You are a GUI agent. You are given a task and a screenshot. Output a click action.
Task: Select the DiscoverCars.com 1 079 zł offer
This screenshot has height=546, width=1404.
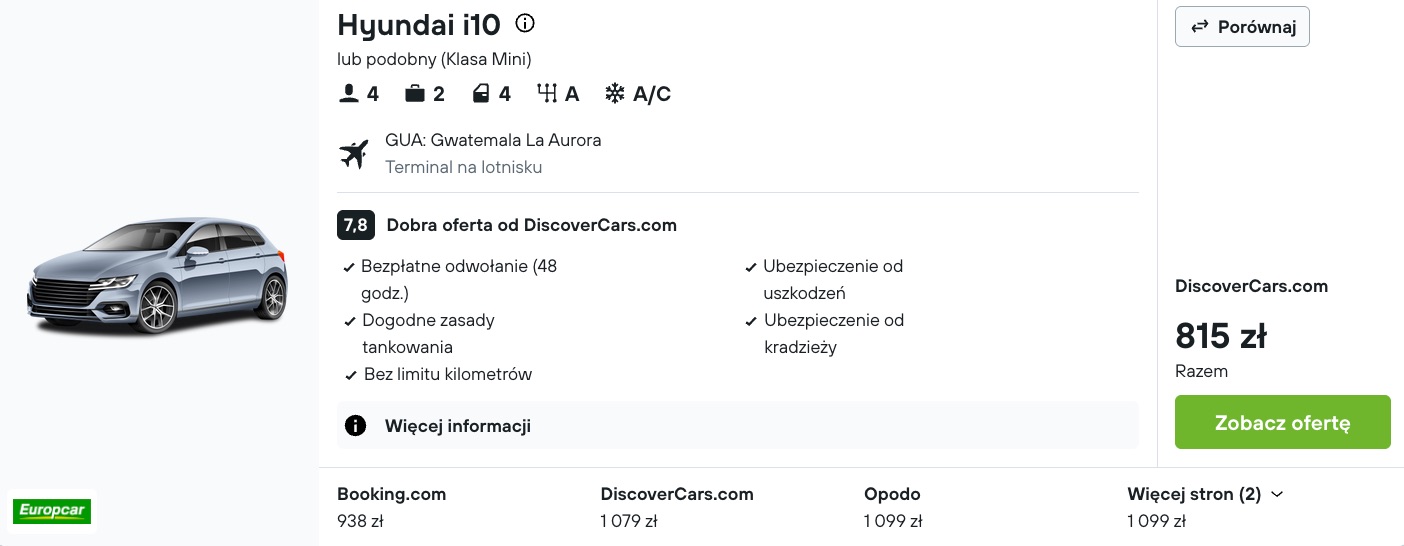pos(677,507)
